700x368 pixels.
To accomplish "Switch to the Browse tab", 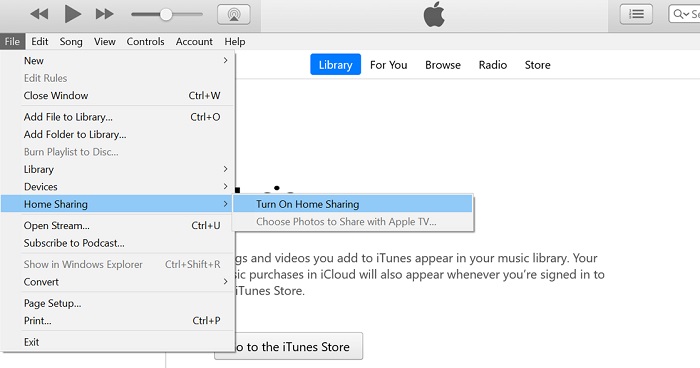I will [443, 65].
